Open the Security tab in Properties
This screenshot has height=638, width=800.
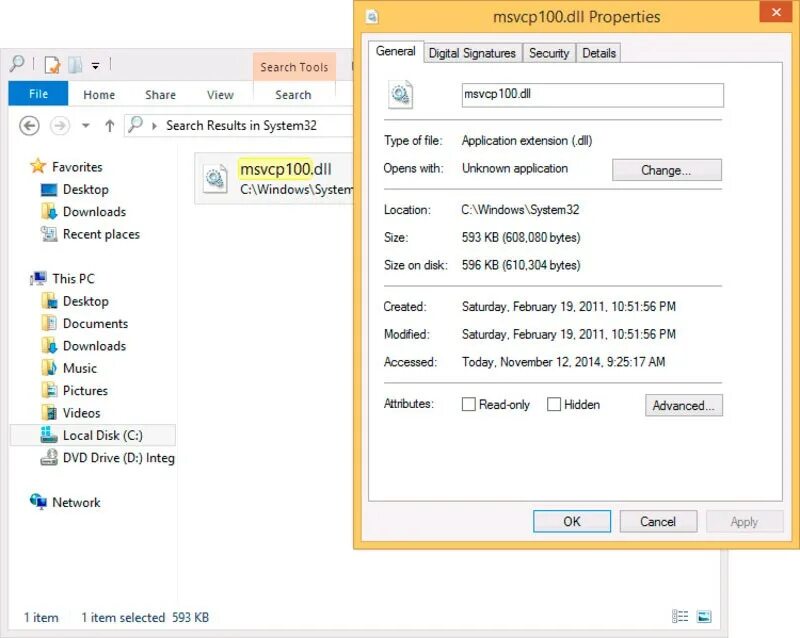(549, 54)
